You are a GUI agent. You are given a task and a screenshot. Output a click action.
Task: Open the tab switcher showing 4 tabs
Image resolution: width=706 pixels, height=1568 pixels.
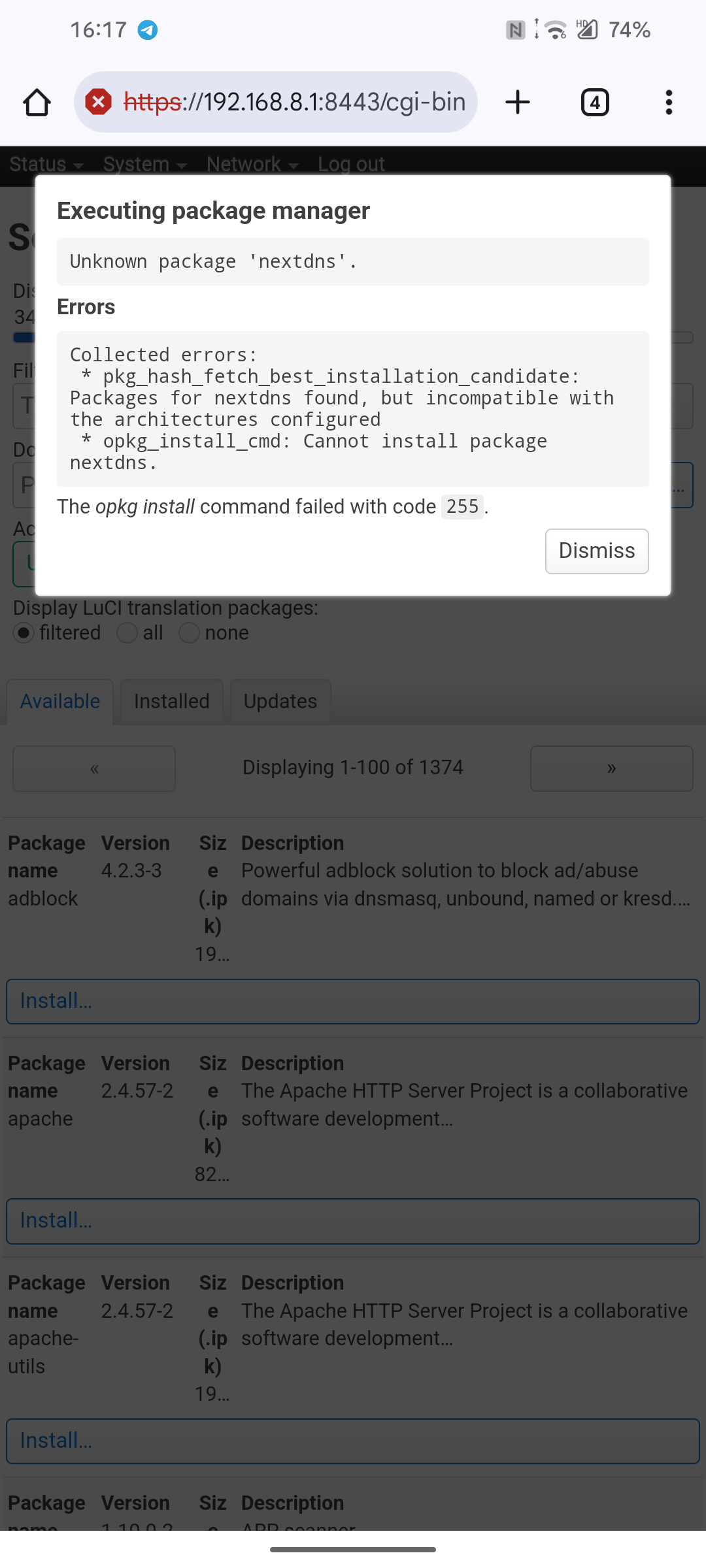click(x=594, y=103)
